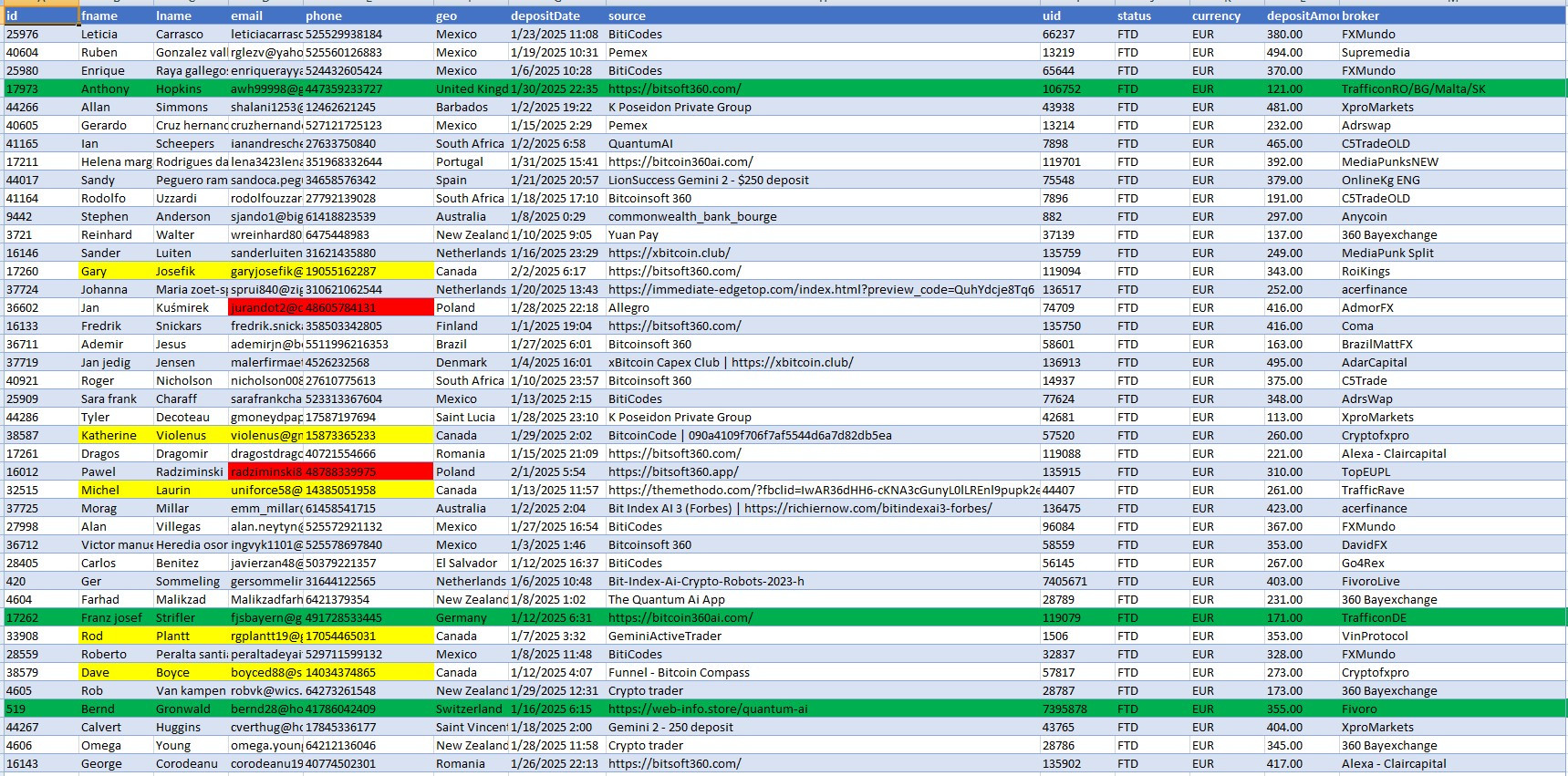Select the 'Supremedia' broker cell
This screenshot has width=1568, height=776.
pyautogui.click(x=1375, y=52)
